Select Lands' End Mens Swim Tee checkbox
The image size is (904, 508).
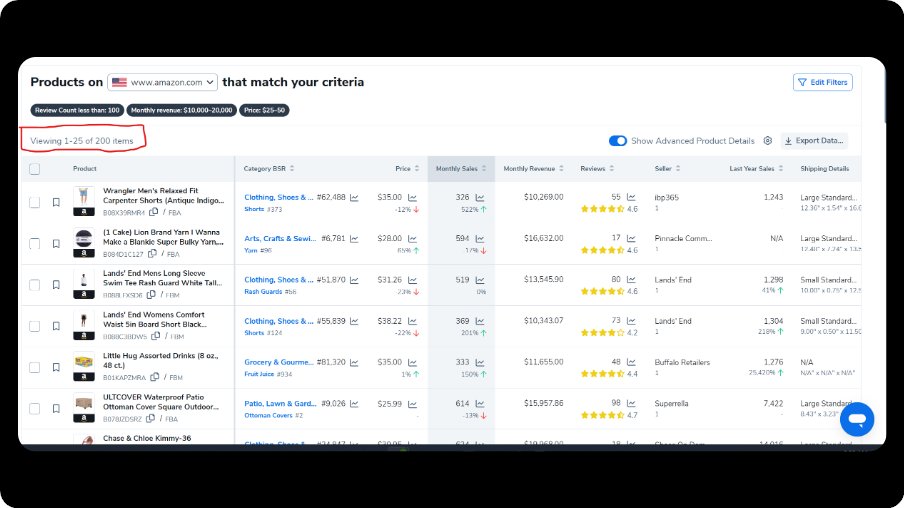pyautogui.click(x=35, y=285)
